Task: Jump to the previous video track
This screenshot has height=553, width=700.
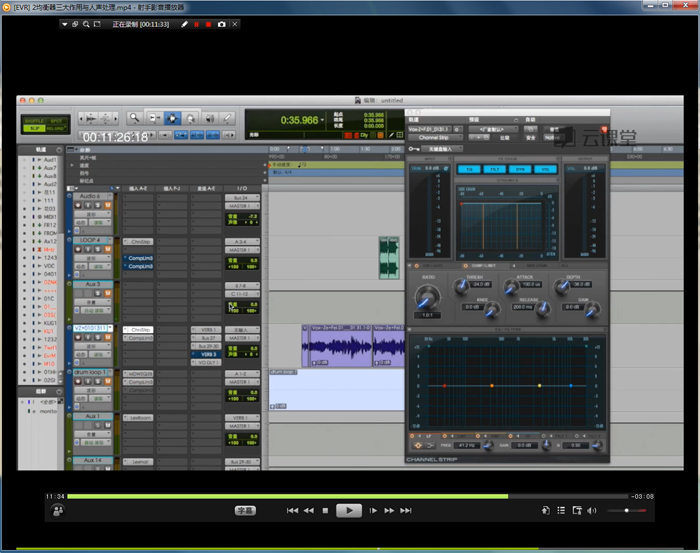Action: (x=292, y=511)
